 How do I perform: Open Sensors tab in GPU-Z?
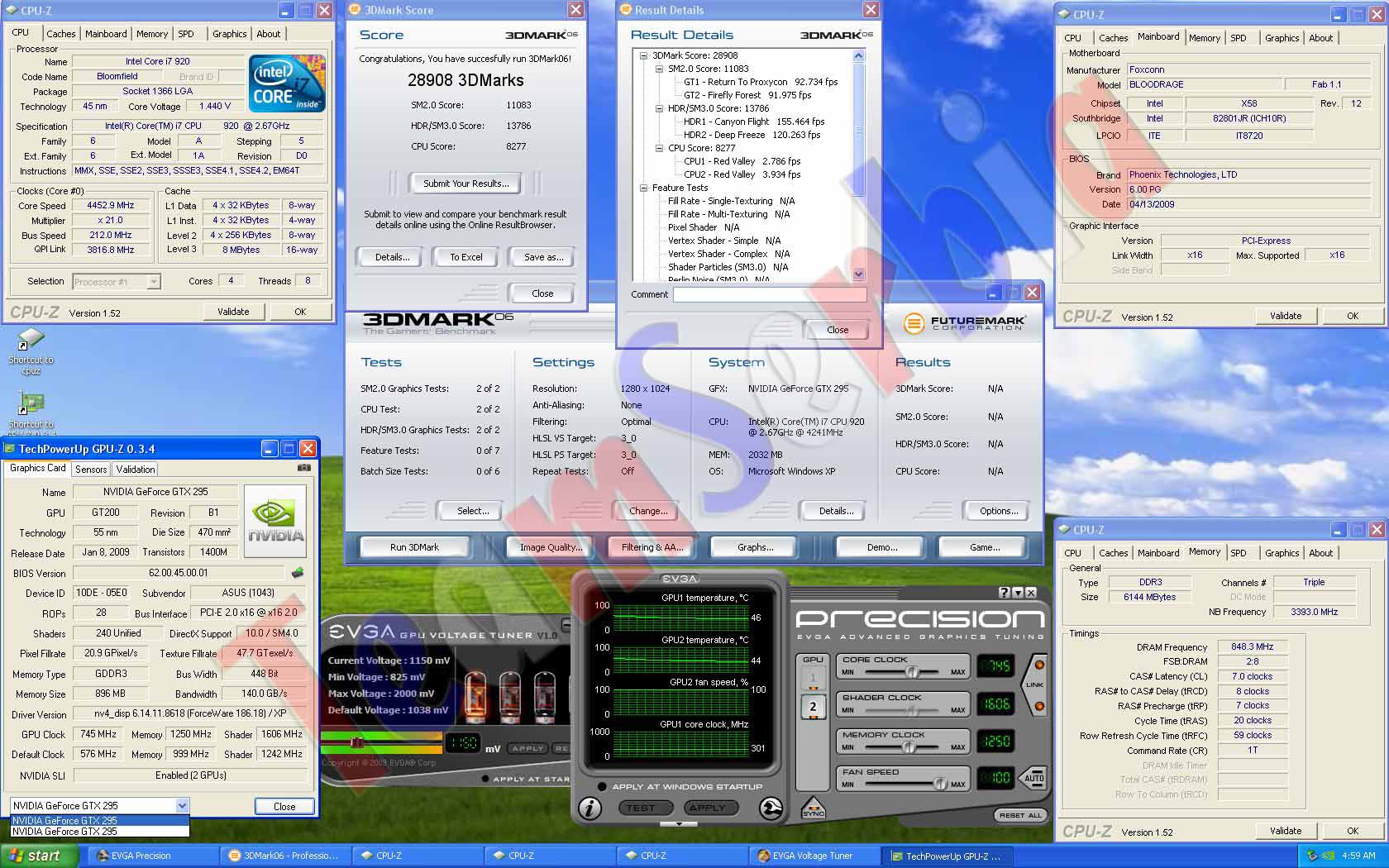pyautogui.click(x=91, y=469)
